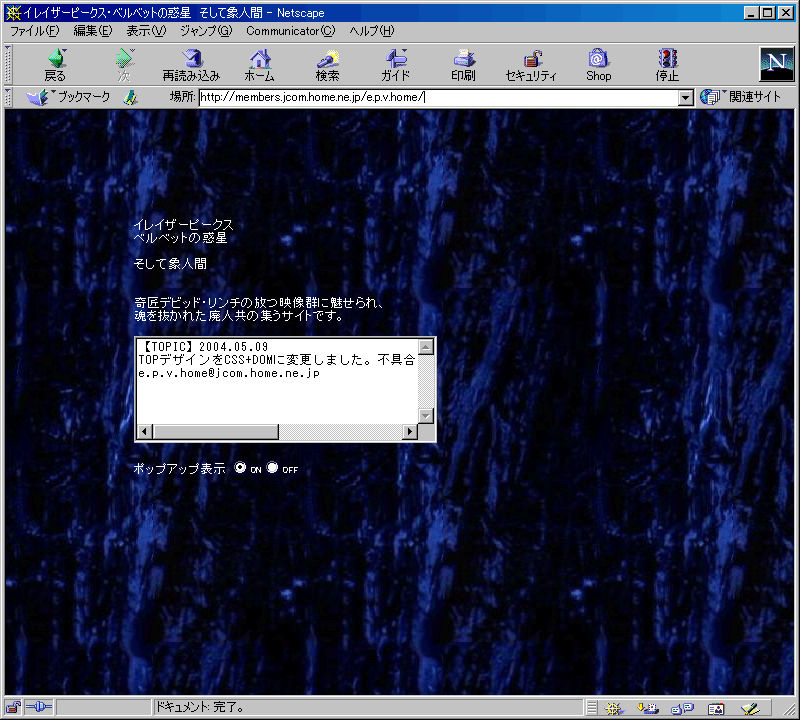Open Inbox mail icon in component bar
This screenshot has width=800, height=720.
(648, 708)
